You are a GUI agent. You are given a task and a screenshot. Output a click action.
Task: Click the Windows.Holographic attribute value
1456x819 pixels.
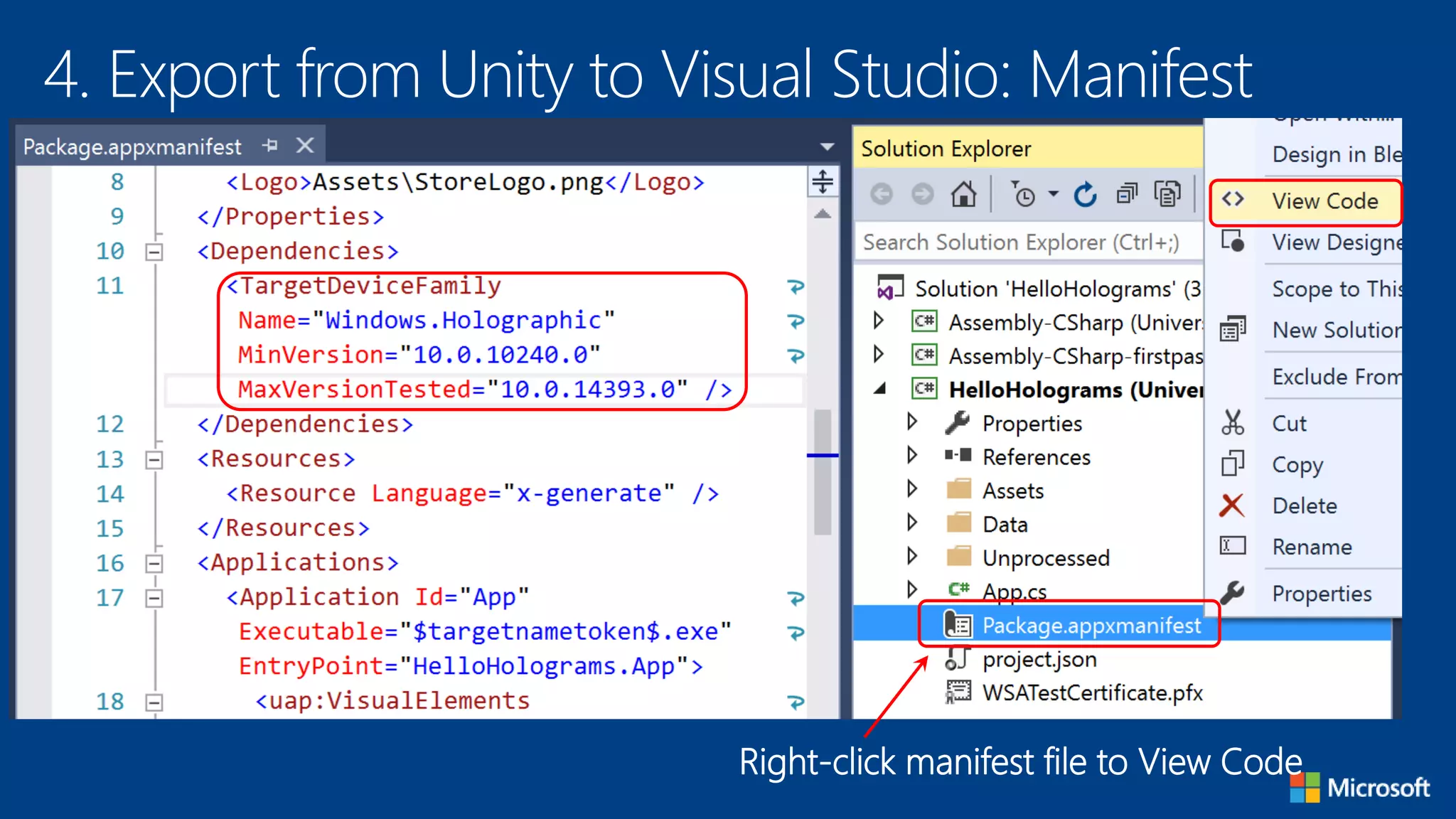click(463, 321)
